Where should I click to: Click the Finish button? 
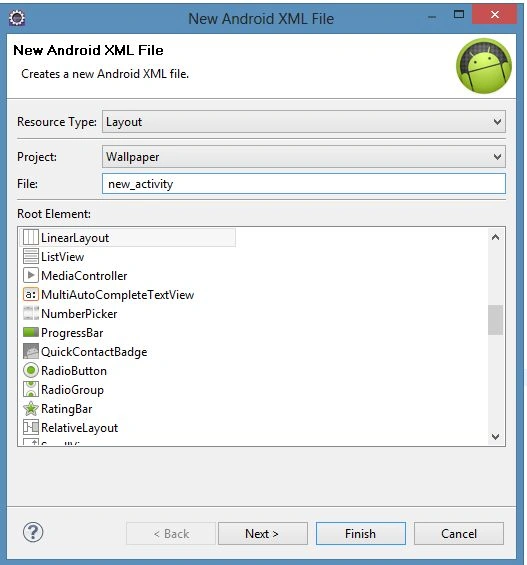click(x=361, y=534)
